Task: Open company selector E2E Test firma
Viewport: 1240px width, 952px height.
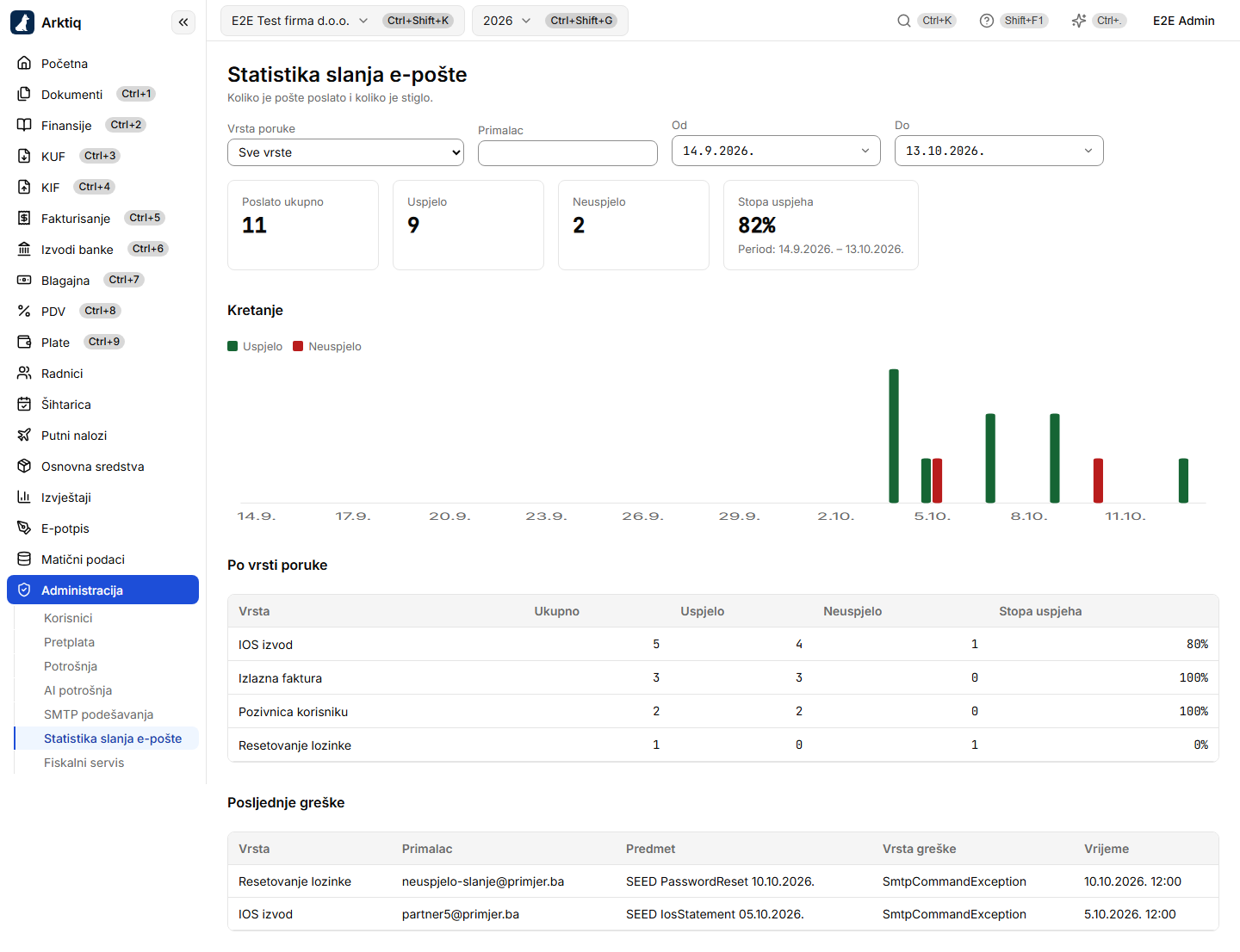Action: [x=342, y=21]
